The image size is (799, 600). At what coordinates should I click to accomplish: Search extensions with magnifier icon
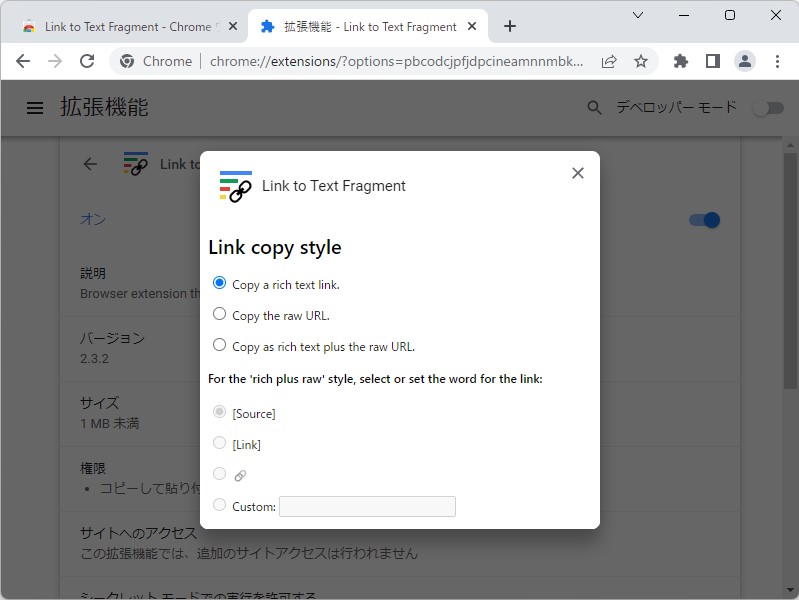click(594, 108)
